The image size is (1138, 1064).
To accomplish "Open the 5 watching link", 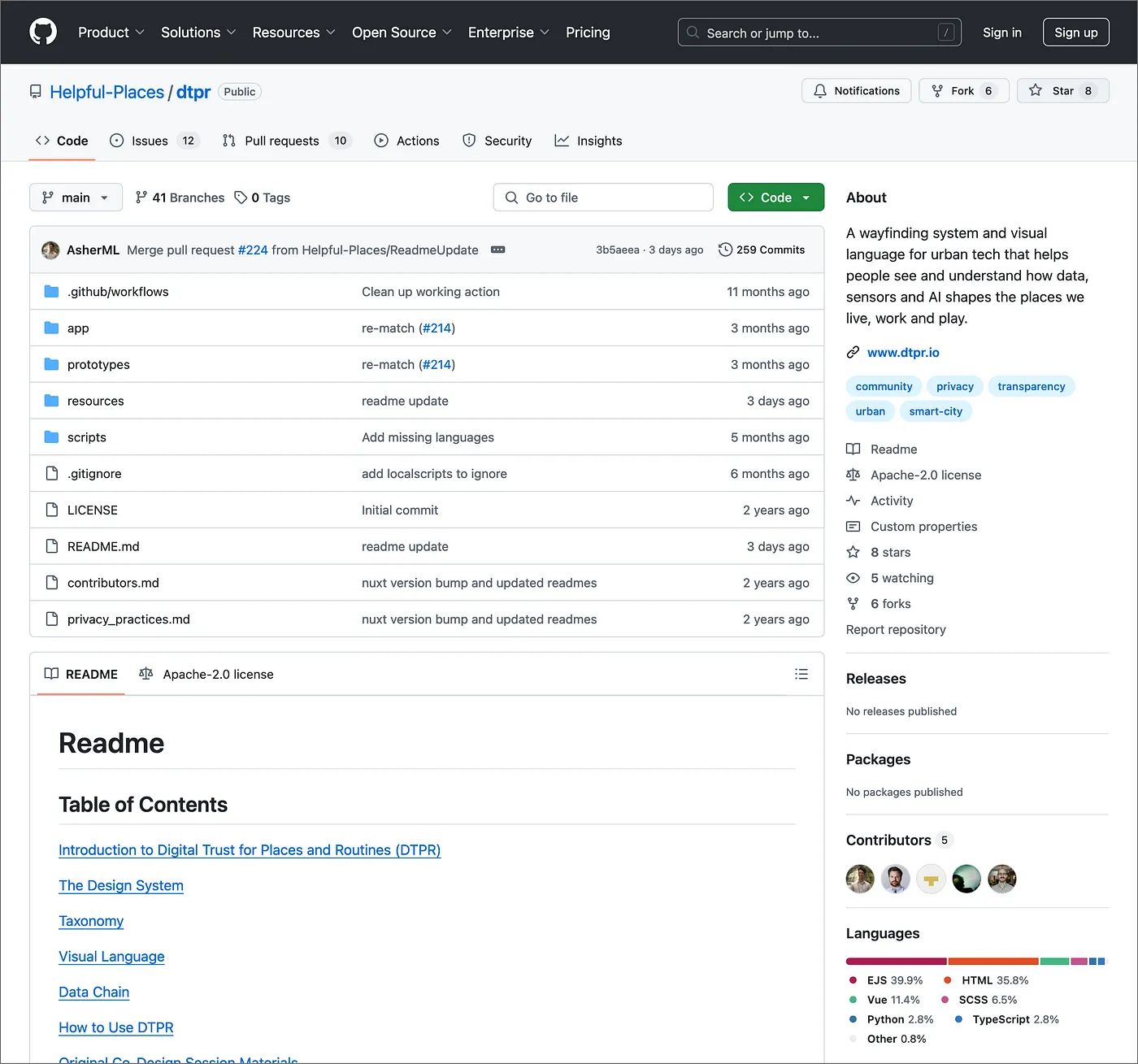I will point(902,578).
